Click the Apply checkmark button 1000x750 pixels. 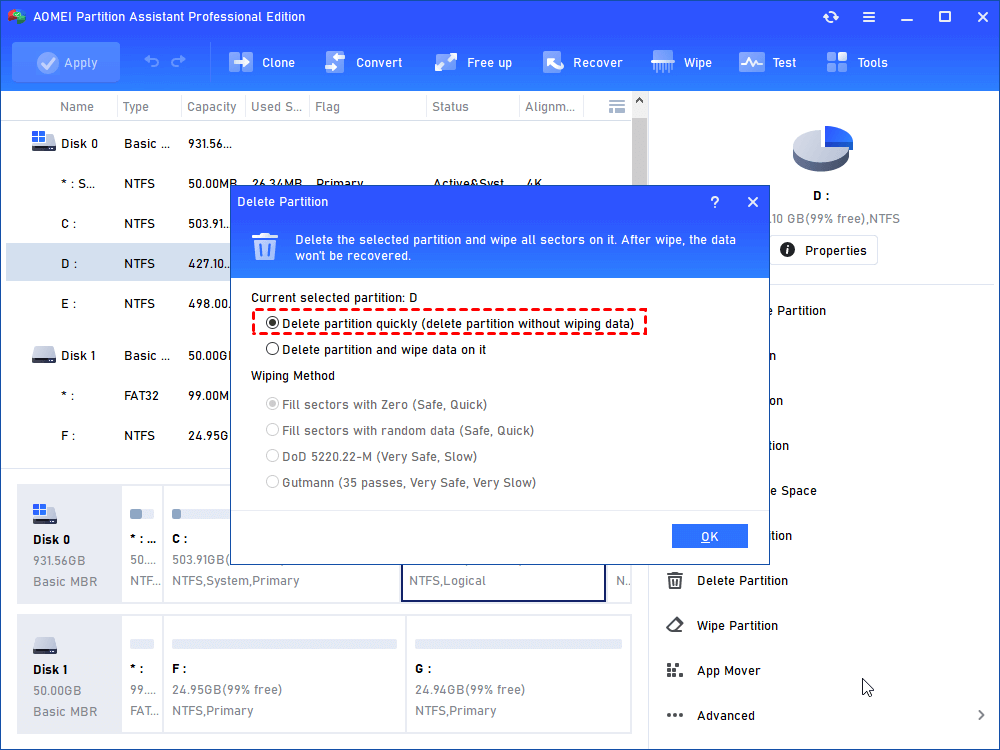(x=66, y=62)
